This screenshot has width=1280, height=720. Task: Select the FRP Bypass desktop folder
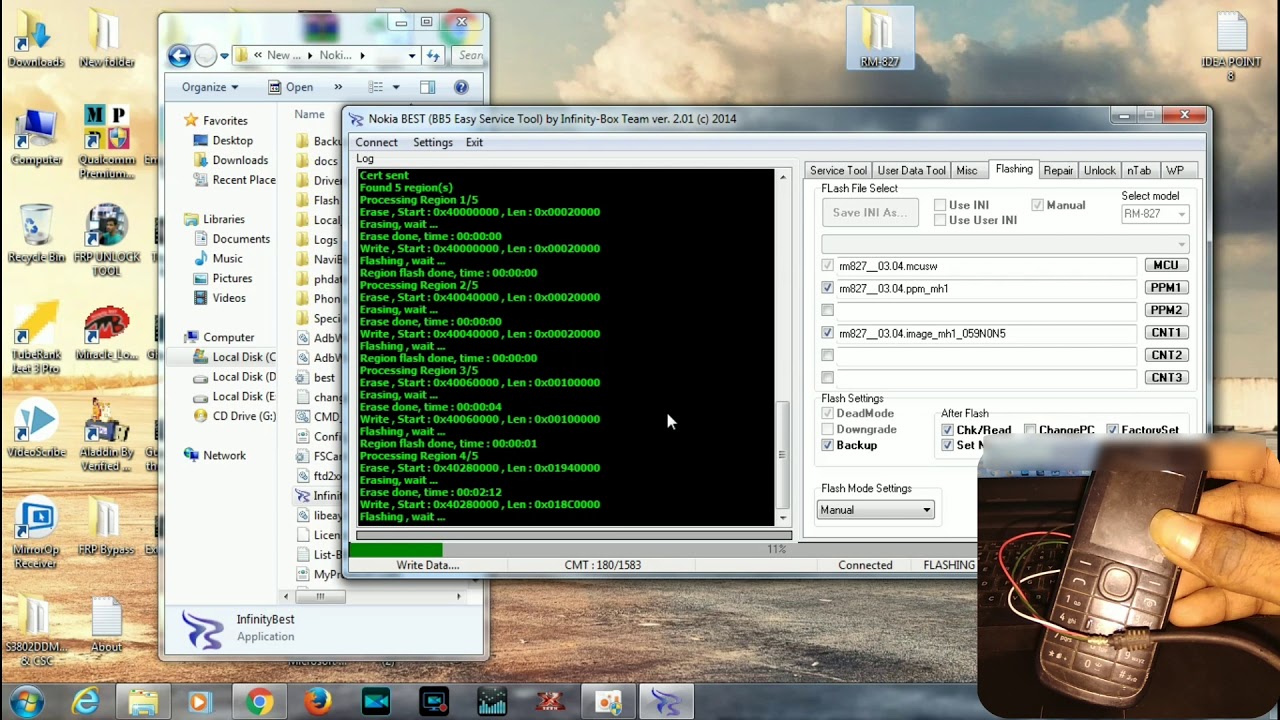coord(106,527)
